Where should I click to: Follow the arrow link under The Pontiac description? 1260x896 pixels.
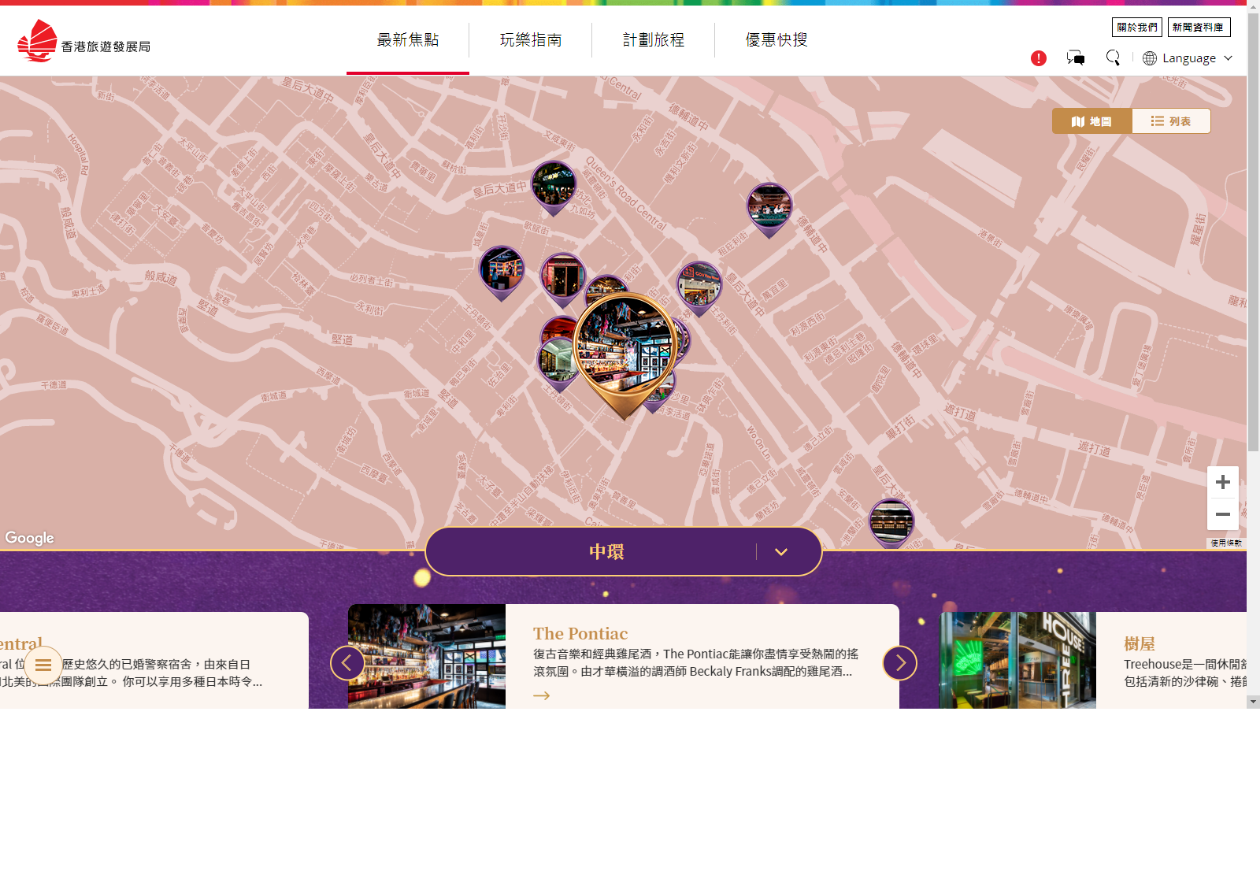541,695
